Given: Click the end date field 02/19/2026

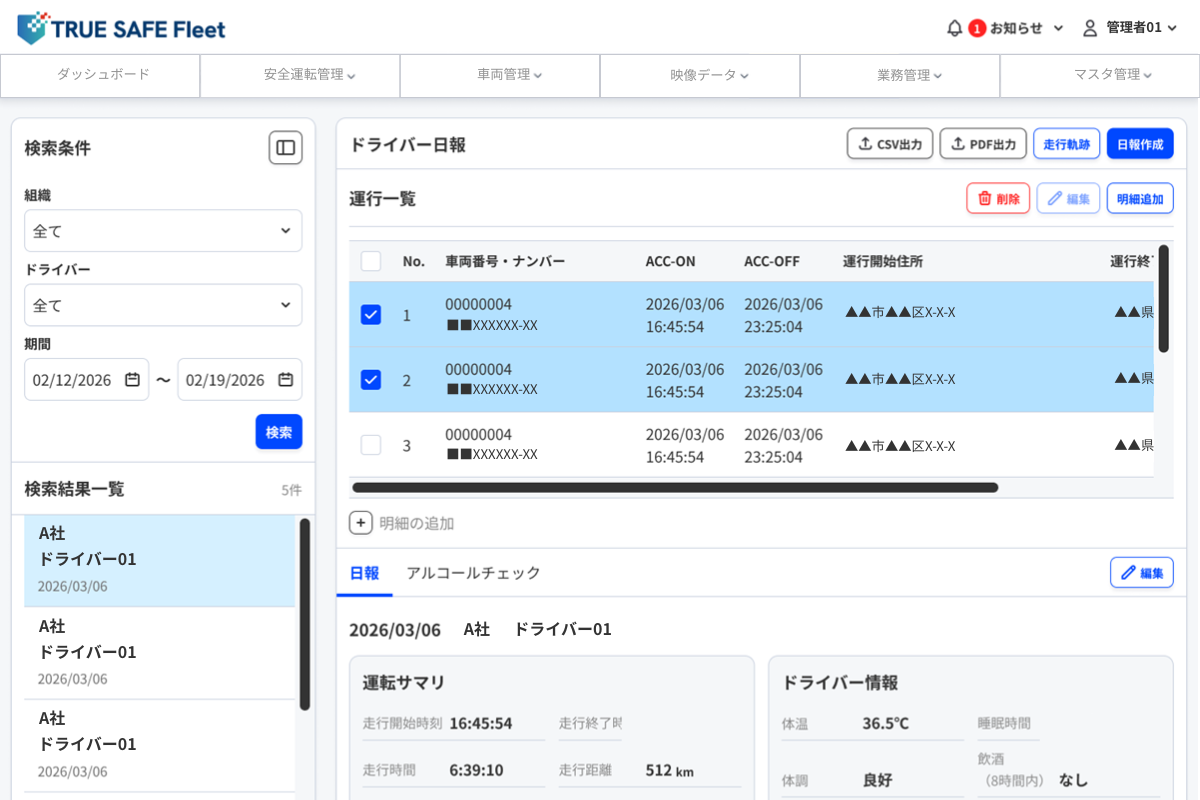Looking at the screenshot, I should point(240,380).
